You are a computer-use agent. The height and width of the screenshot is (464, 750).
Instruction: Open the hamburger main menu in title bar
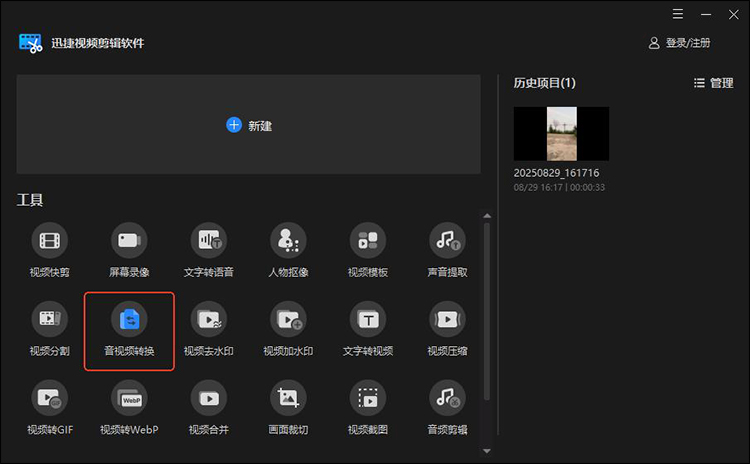coord(678,14)
